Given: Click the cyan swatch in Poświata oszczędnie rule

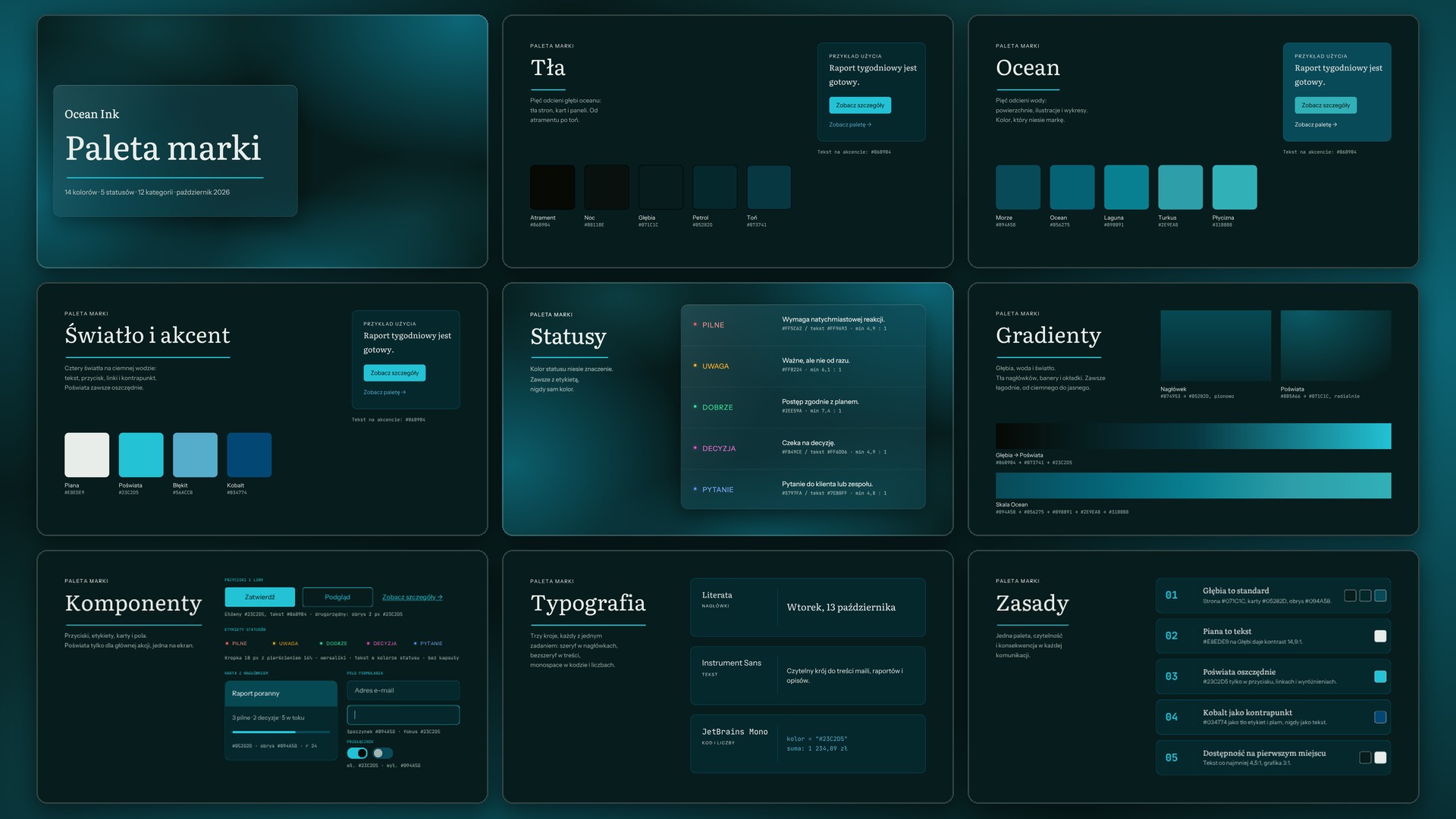Looking at the screenshot, I should 1380,676.
